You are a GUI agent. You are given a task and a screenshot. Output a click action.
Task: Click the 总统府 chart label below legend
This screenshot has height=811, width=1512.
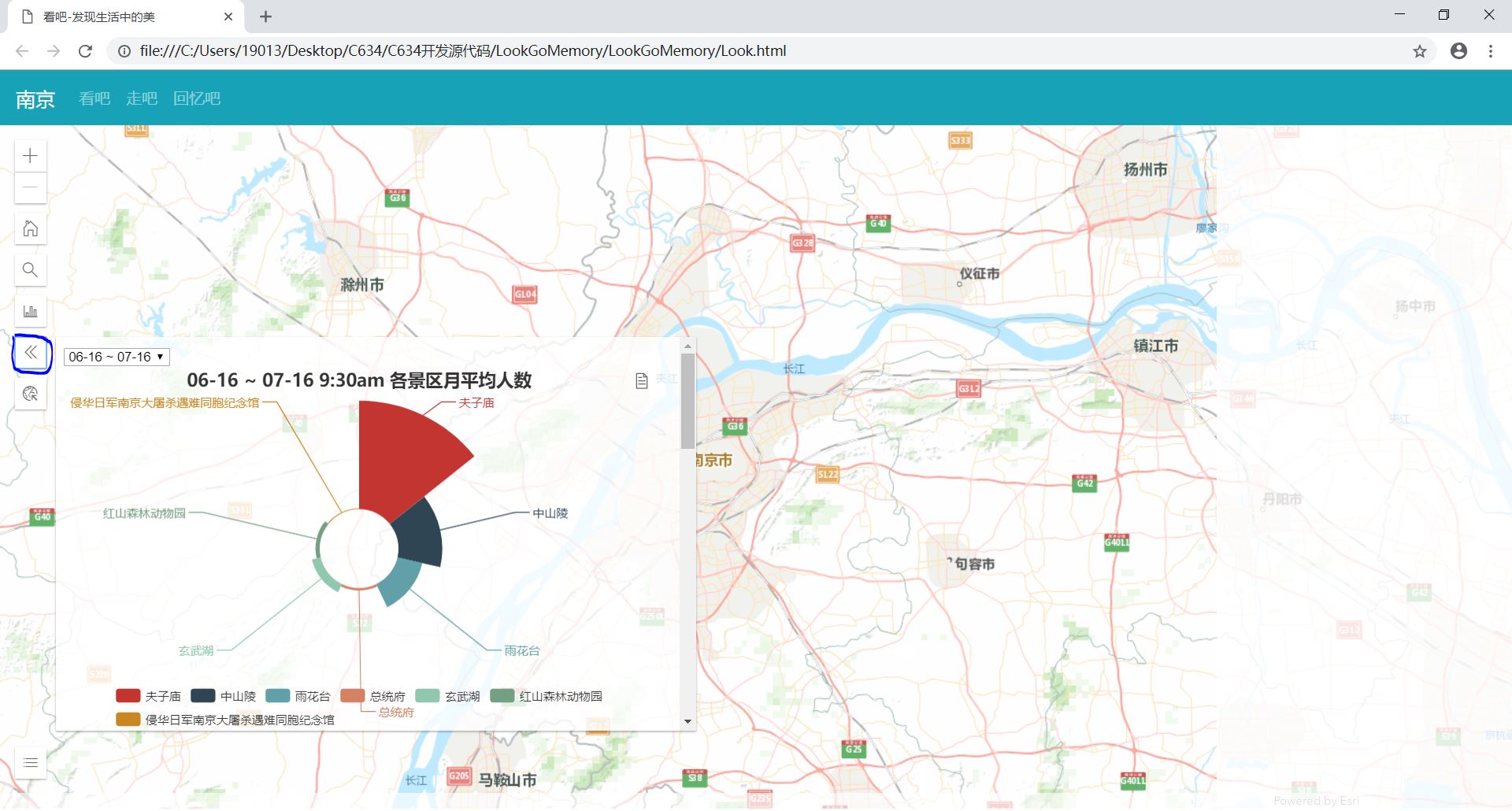(396, 713)
